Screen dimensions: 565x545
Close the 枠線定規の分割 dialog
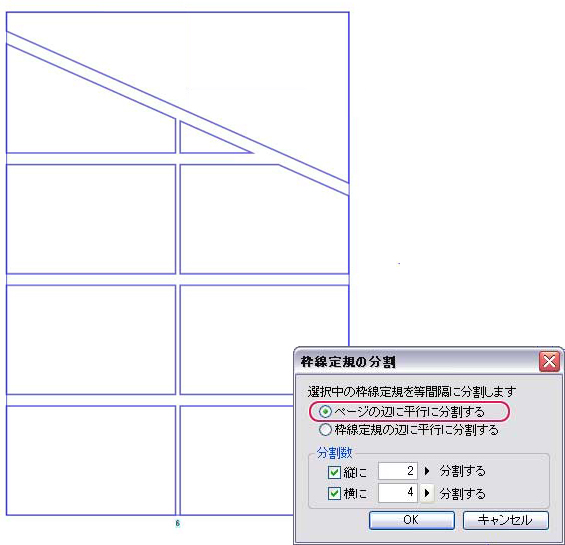tap(549, 361)
